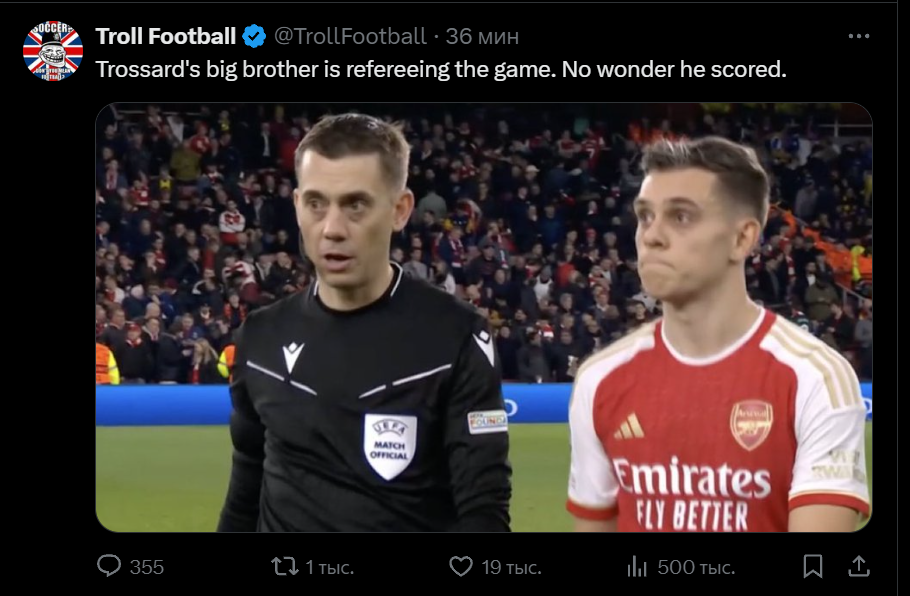910x596 pixels.
Task: Bookmark this tweet
Action: (x=813, y=567)
